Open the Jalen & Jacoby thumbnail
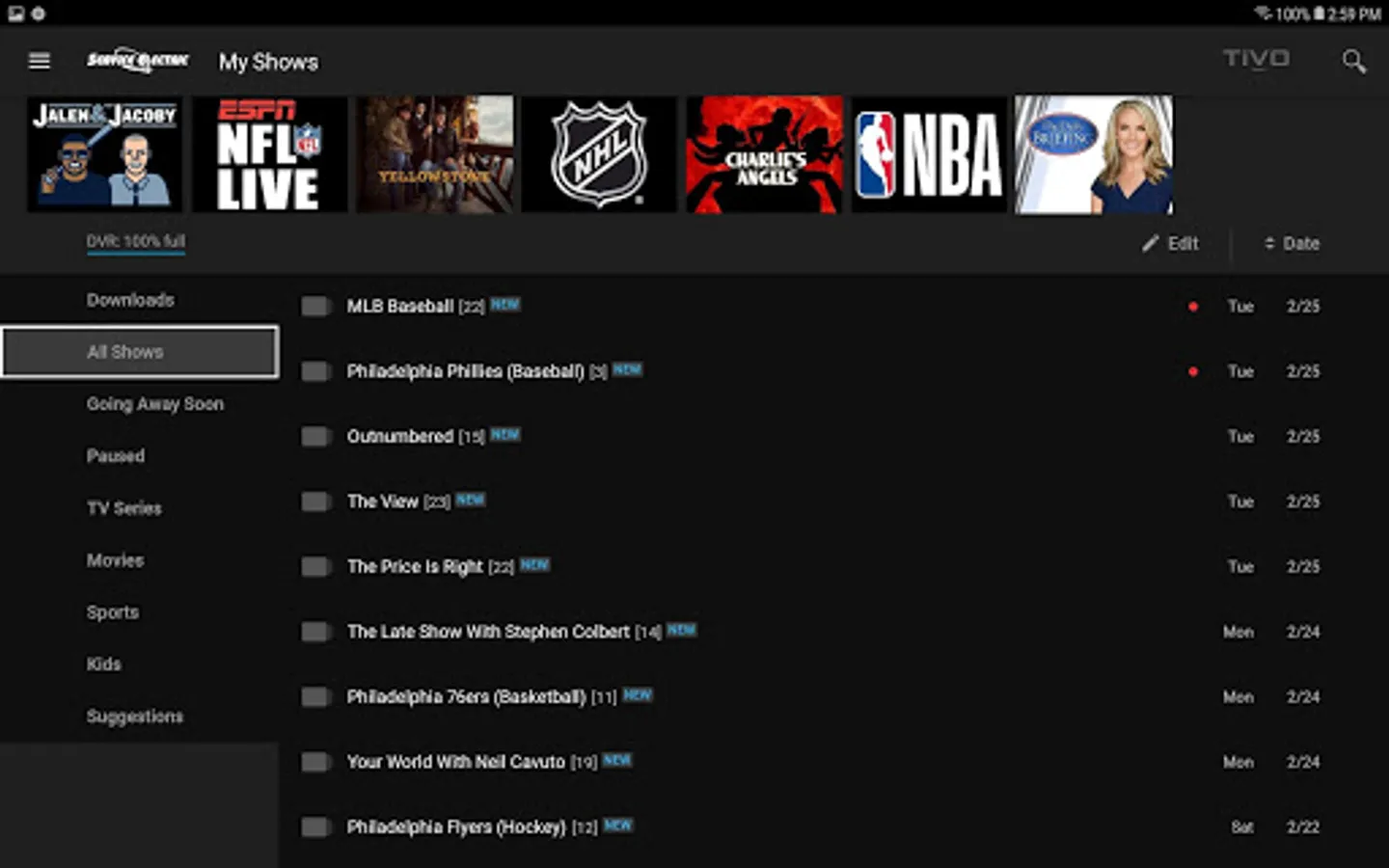The width and height of the screenshot is (1389, 868). pos(104,154)
